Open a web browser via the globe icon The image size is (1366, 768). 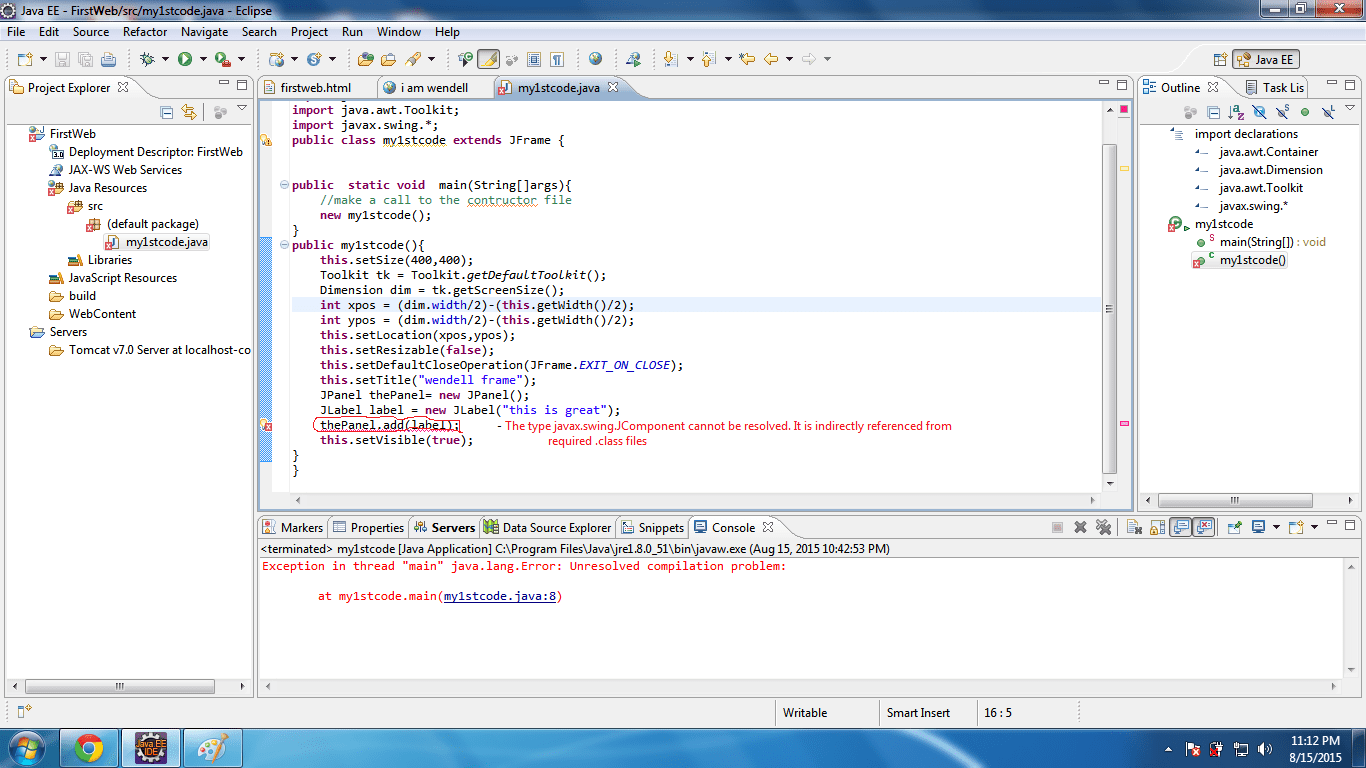tap(594, 58)
